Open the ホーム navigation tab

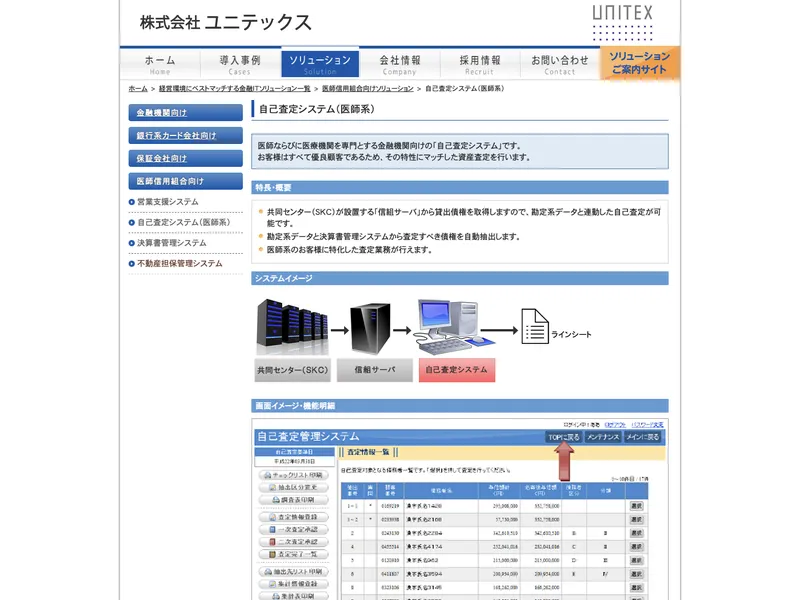point(160,64)
